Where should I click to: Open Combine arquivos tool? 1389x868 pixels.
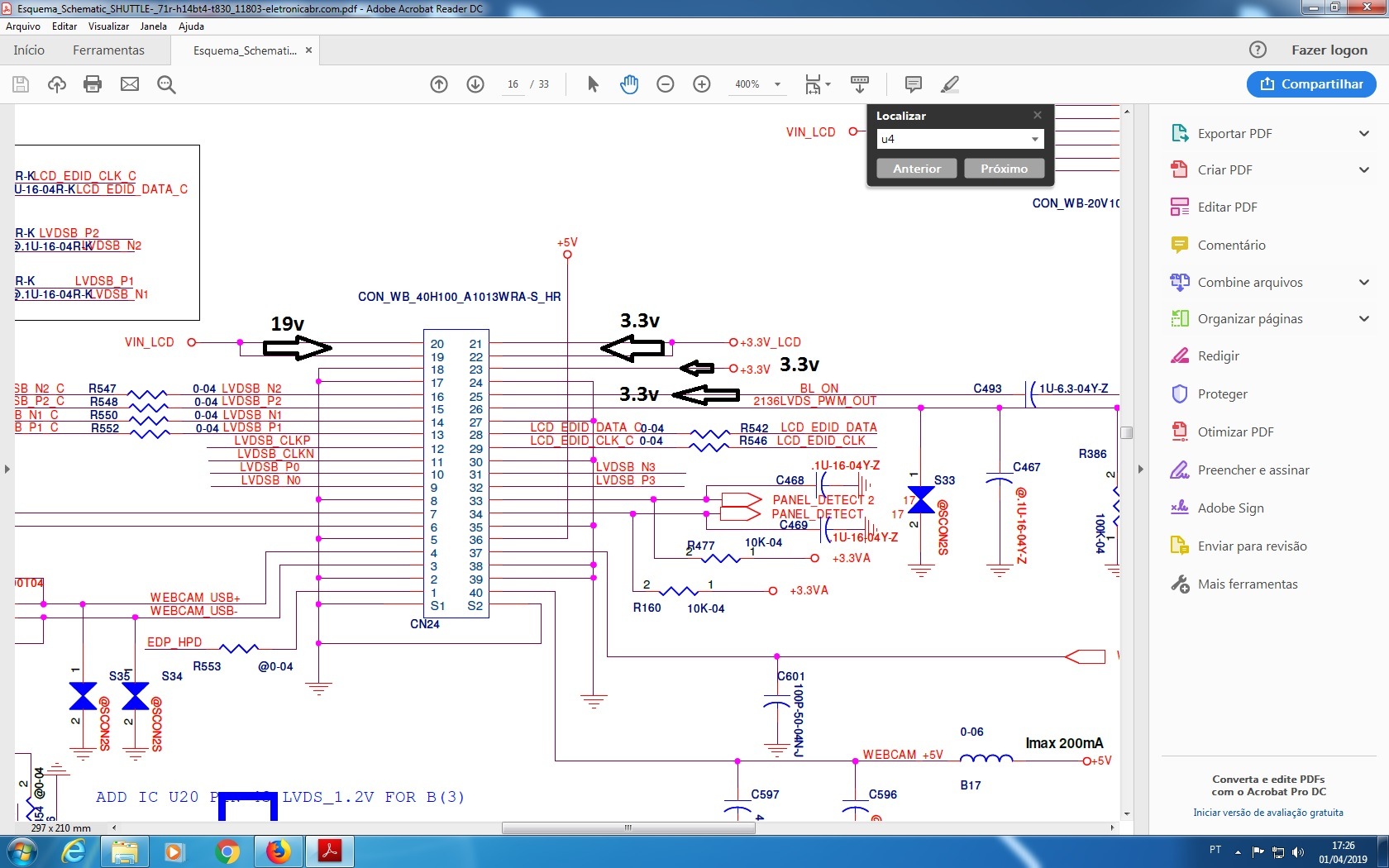[1249, 282]
